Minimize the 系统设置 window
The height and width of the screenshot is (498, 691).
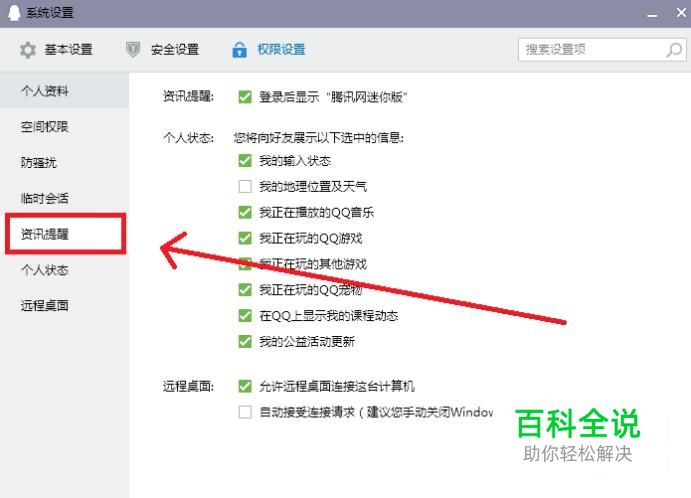[652, 15]
